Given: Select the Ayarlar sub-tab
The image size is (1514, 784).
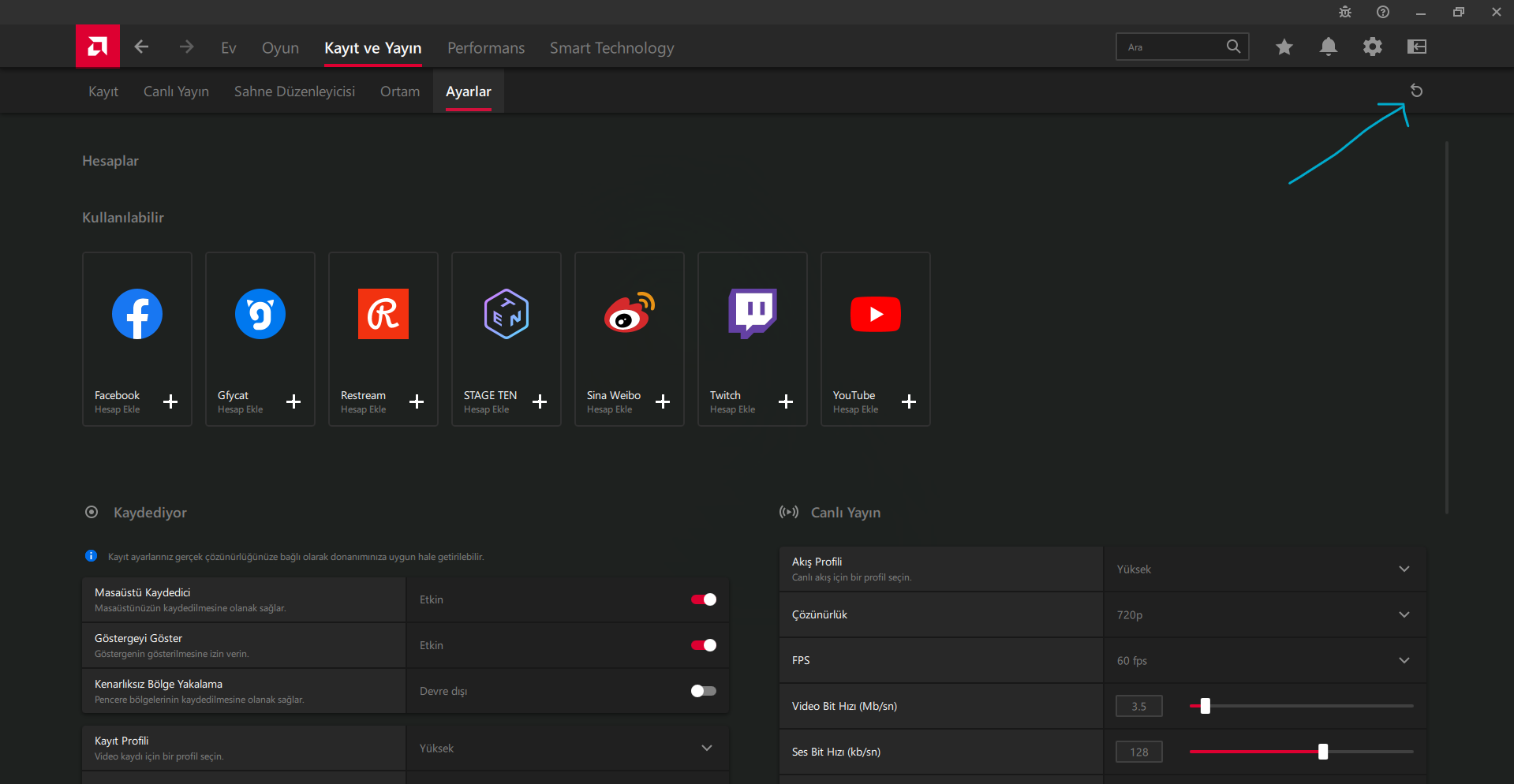Looking at the screenshot, I should pos(469,91).
